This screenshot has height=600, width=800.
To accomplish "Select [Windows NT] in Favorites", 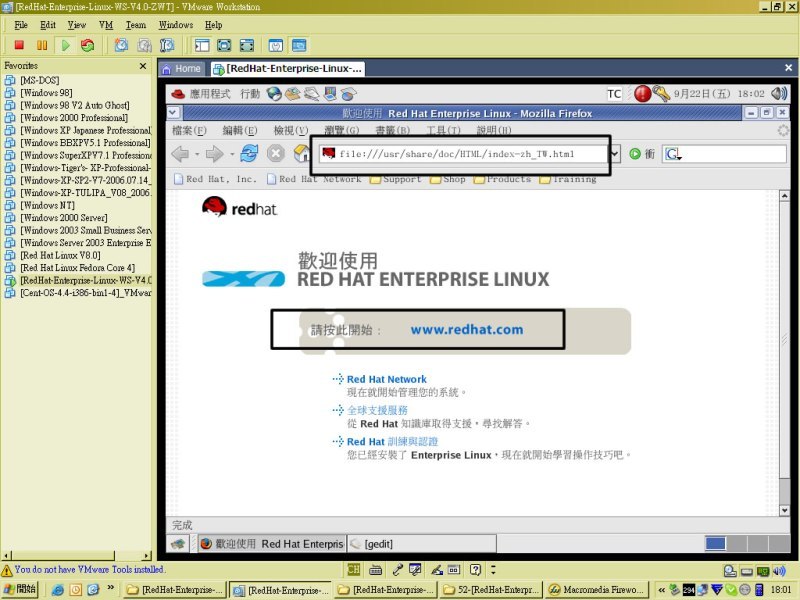I will tap(47, 205).
